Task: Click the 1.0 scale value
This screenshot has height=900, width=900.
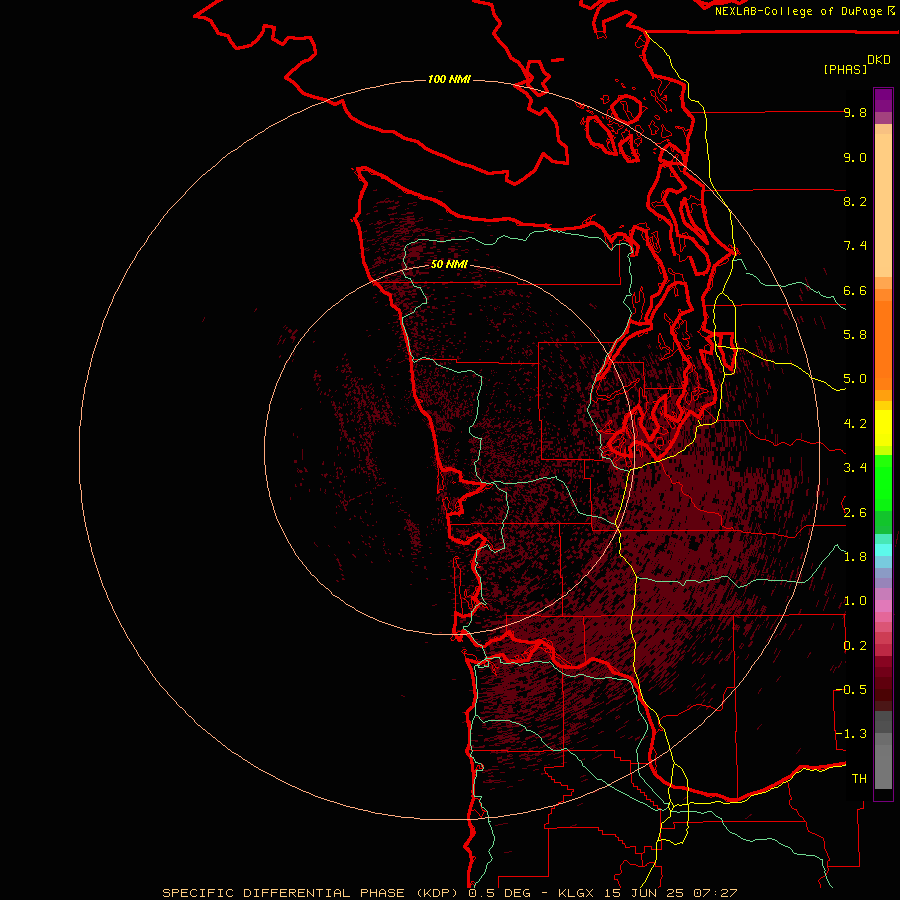Action: 855,601
